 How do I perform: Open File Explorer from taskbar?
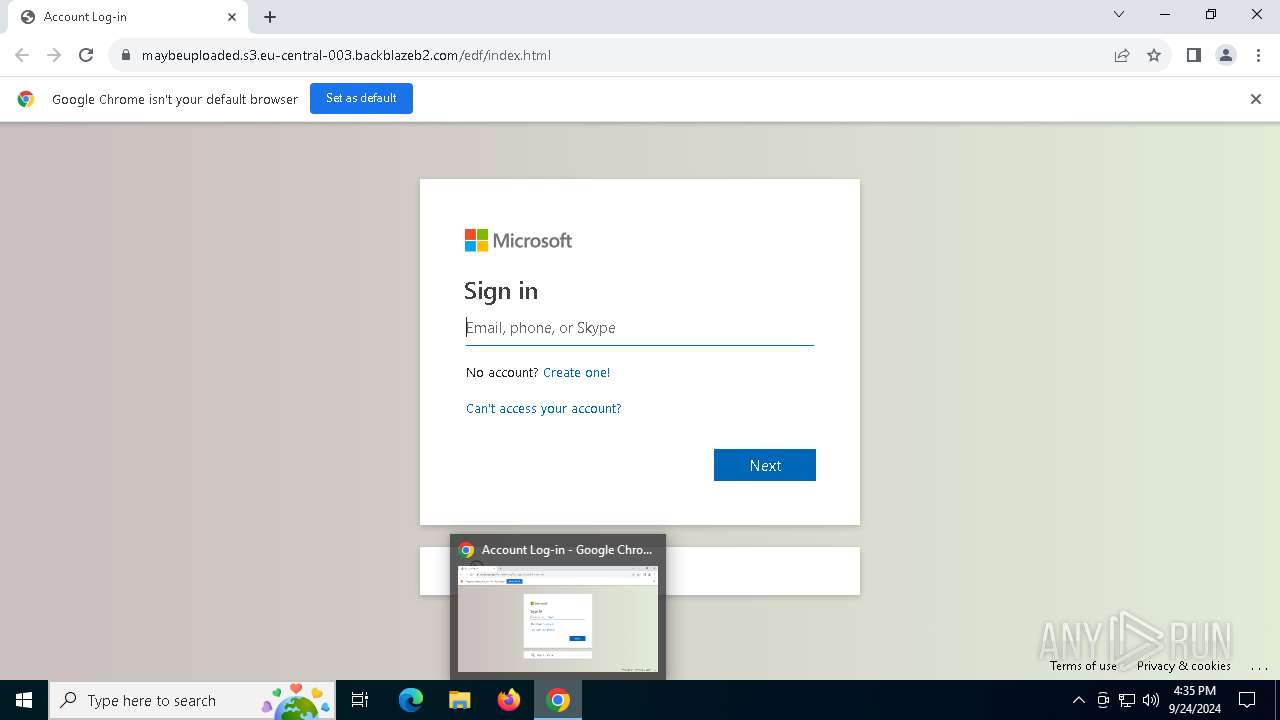click(x=460, y=700)
